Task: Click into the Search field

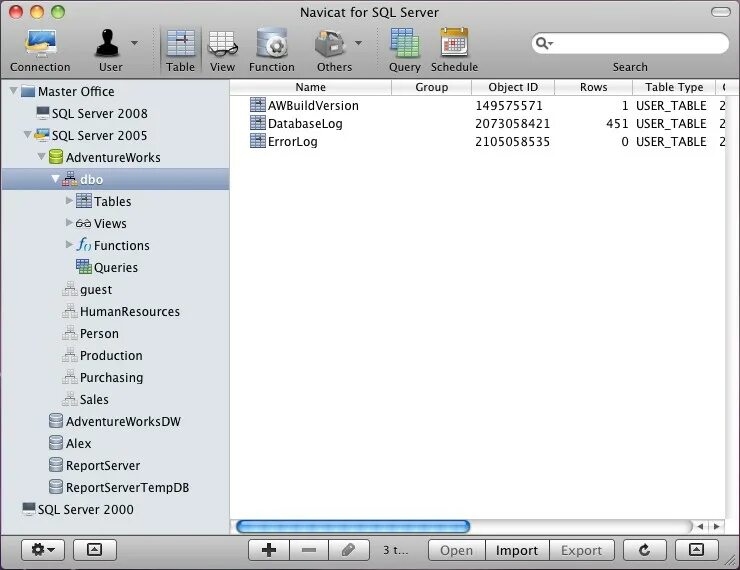Action: pyautogui.click(x=630, y=43)
